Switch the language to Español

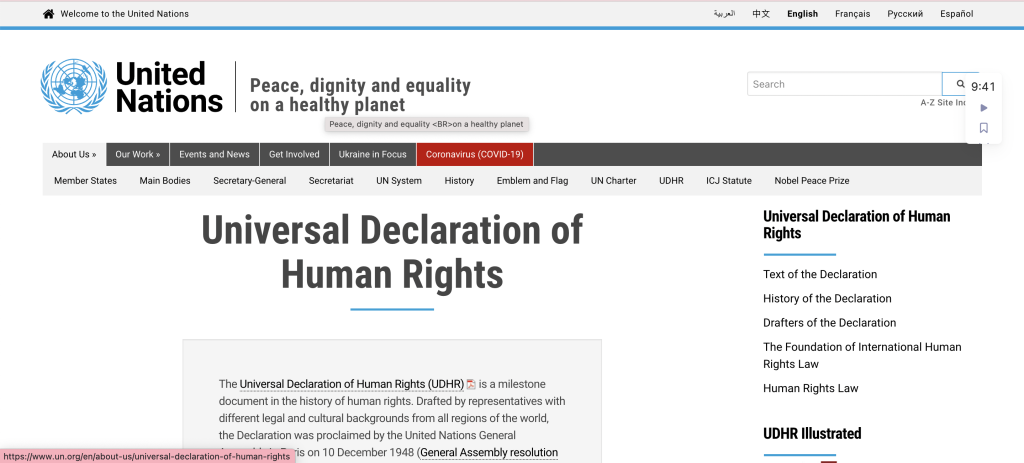[957, 14]
